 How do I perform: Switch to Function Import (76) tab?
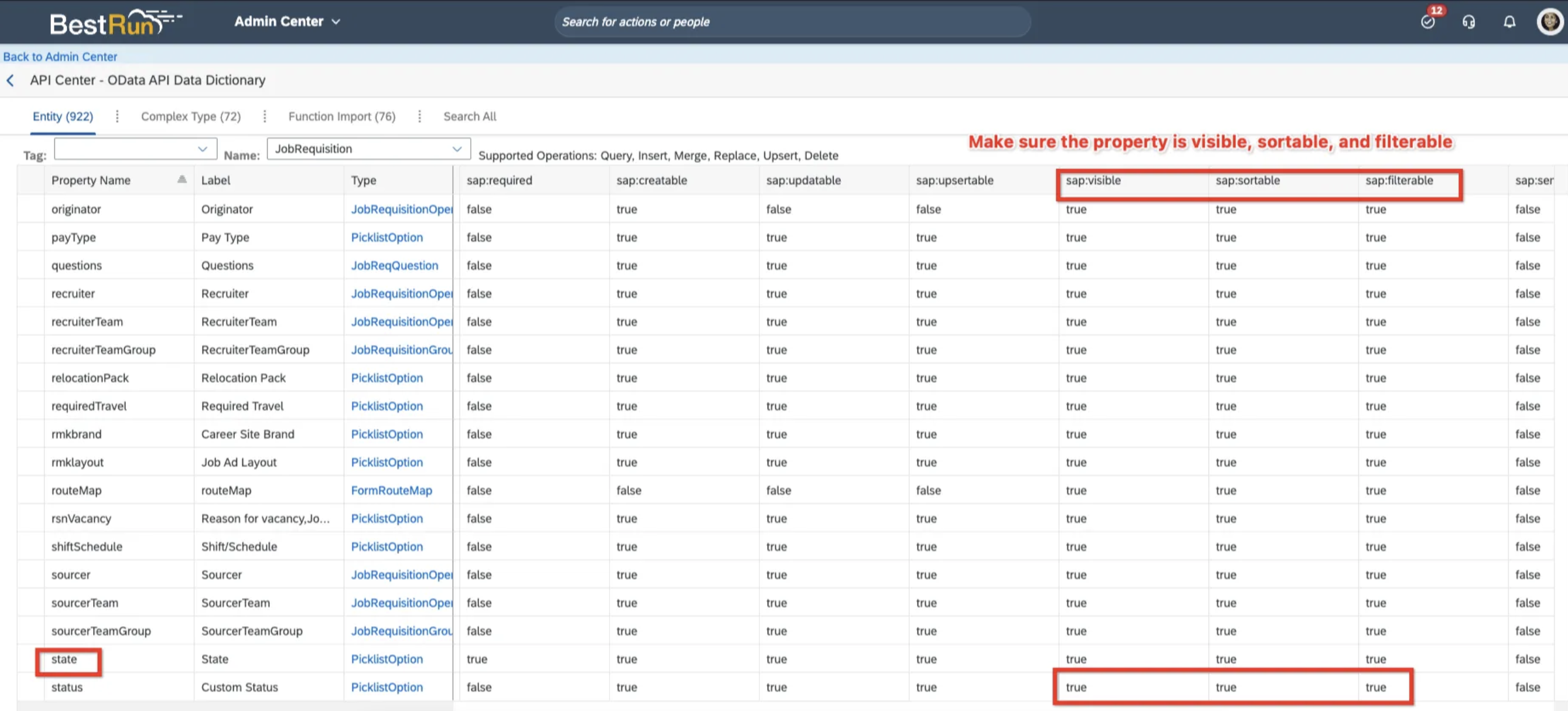(341, 117)
